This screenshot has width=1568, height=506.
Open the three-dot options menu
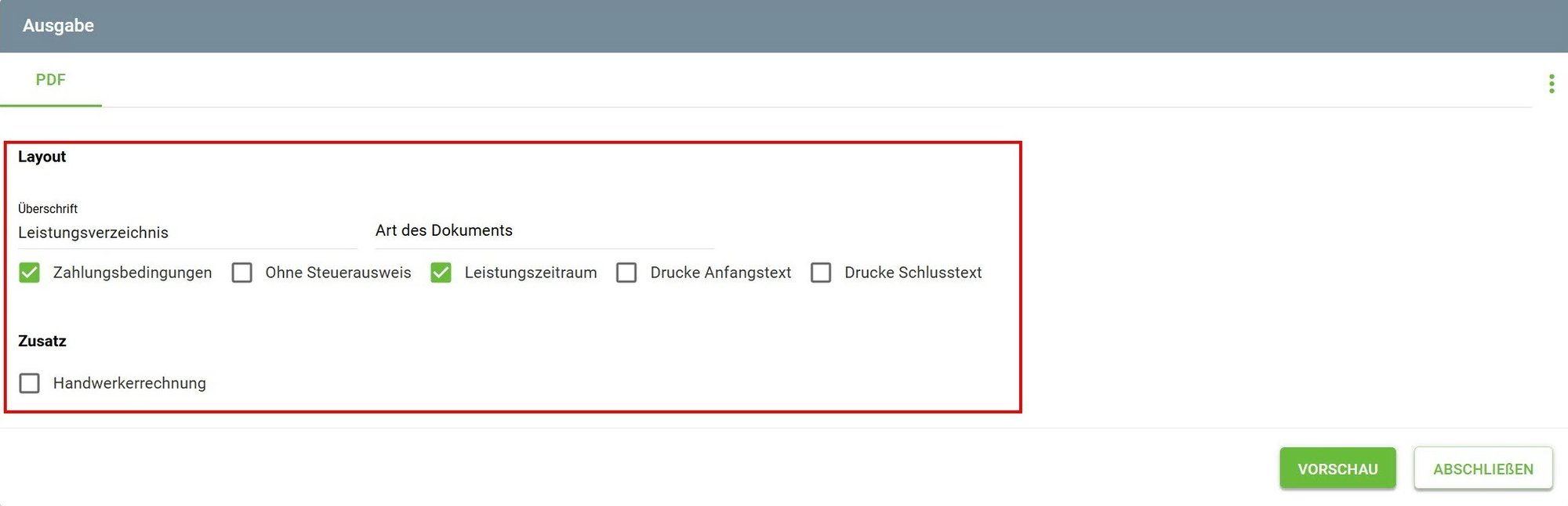coord(1552,82)
